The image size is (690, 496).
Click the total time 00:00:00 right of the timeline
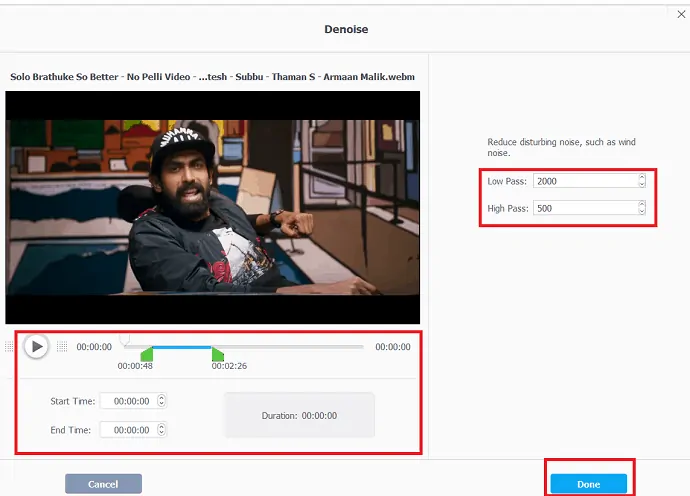click(x=393, y=347)
